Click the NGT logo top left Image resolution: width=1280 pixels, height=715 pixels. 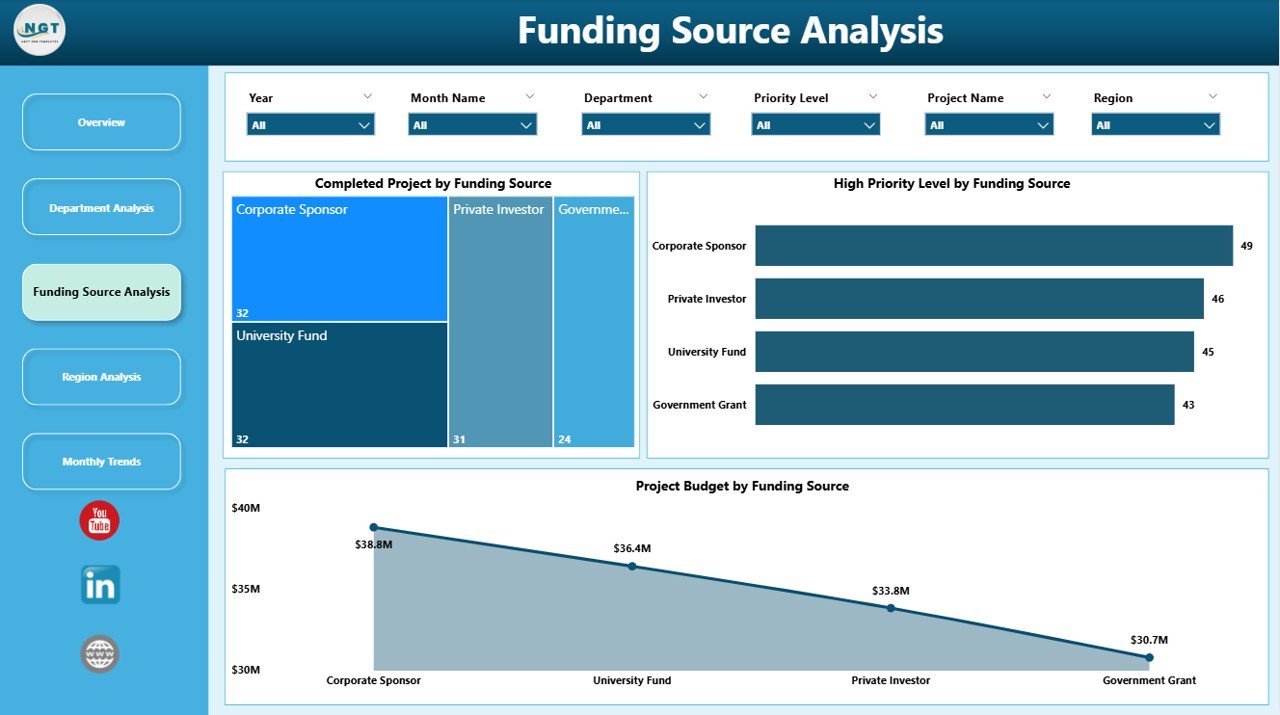point(38,30)
